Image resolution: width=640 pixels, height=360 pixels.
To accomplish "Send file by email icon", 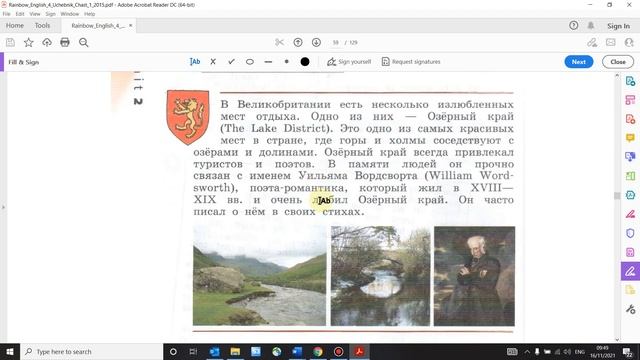I will coord(611,42).
